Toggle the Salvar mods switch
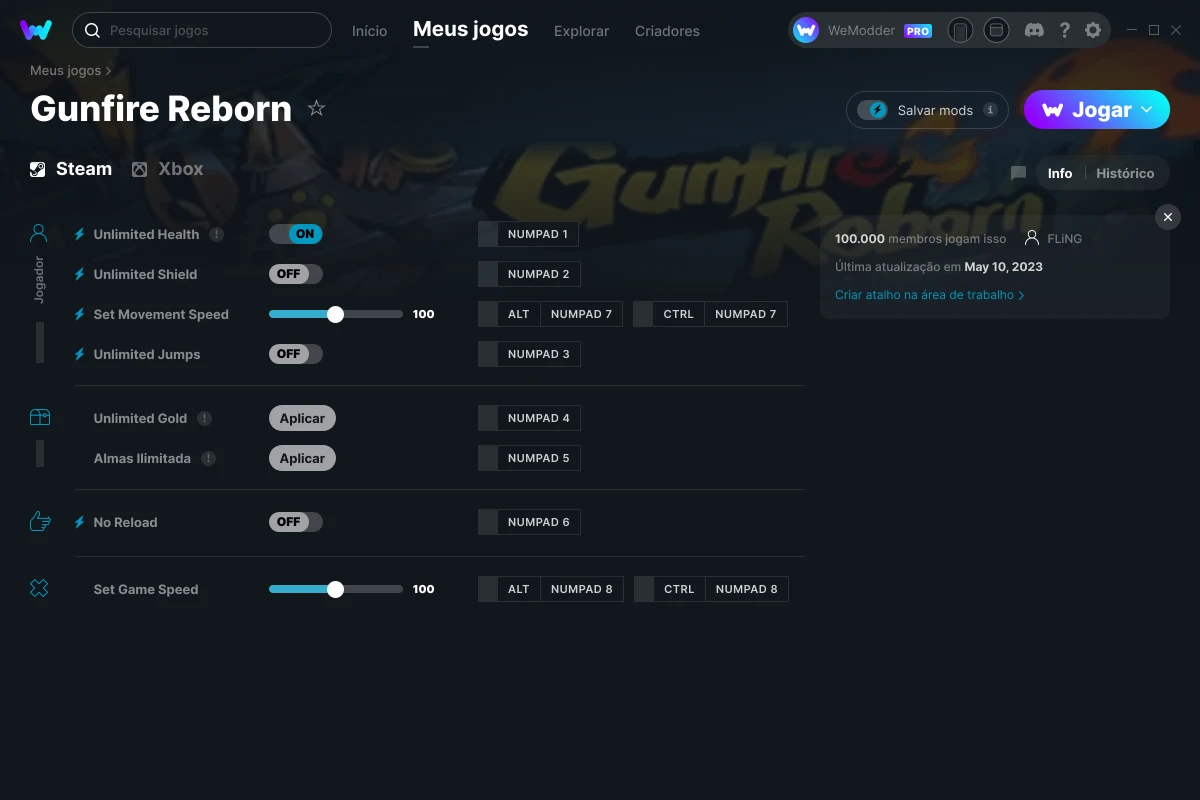This screenshot has width=1200, height=800. pos(873,110)
